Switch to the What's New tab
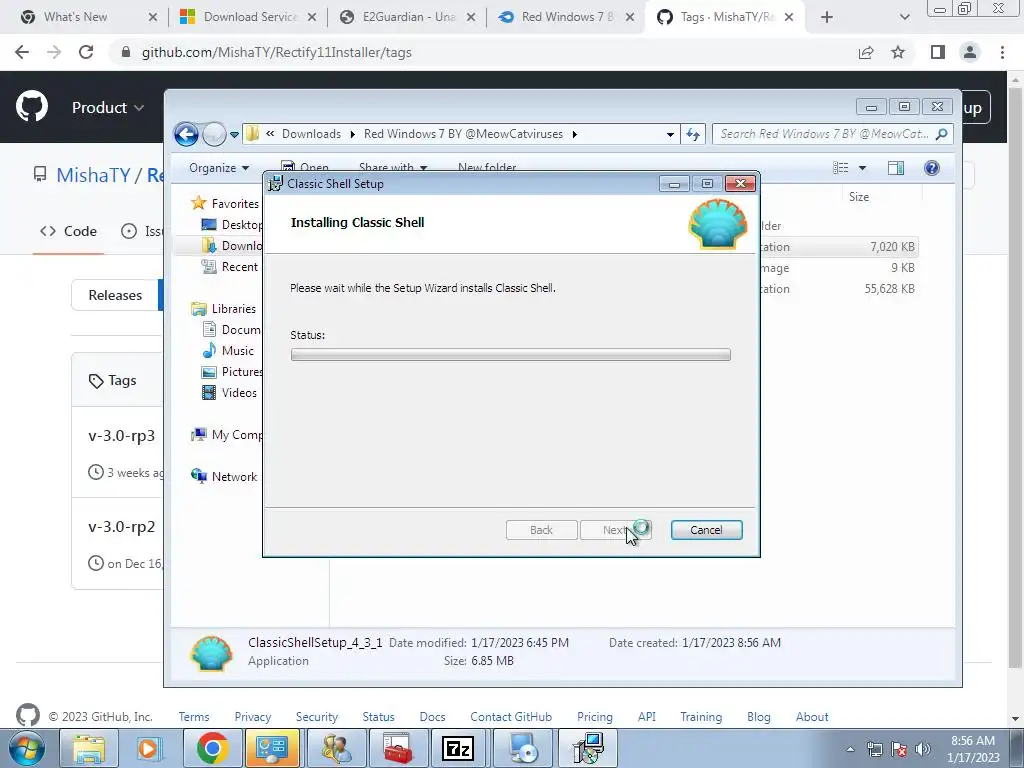The width and height of the screenshot is (1024, 768). [89, 17]
